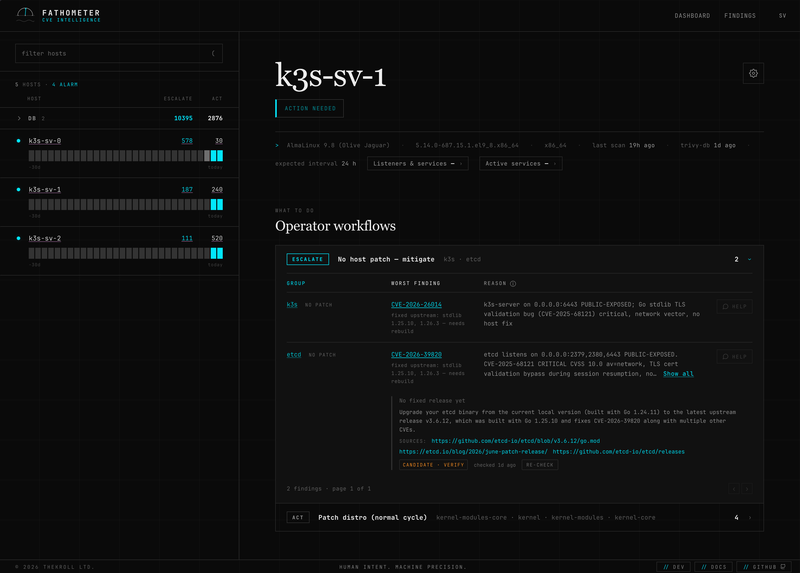This screenshot has width=800, height=573.
Task: Select host k3s-sv-1 in sidebar
Action: point(44,189)
